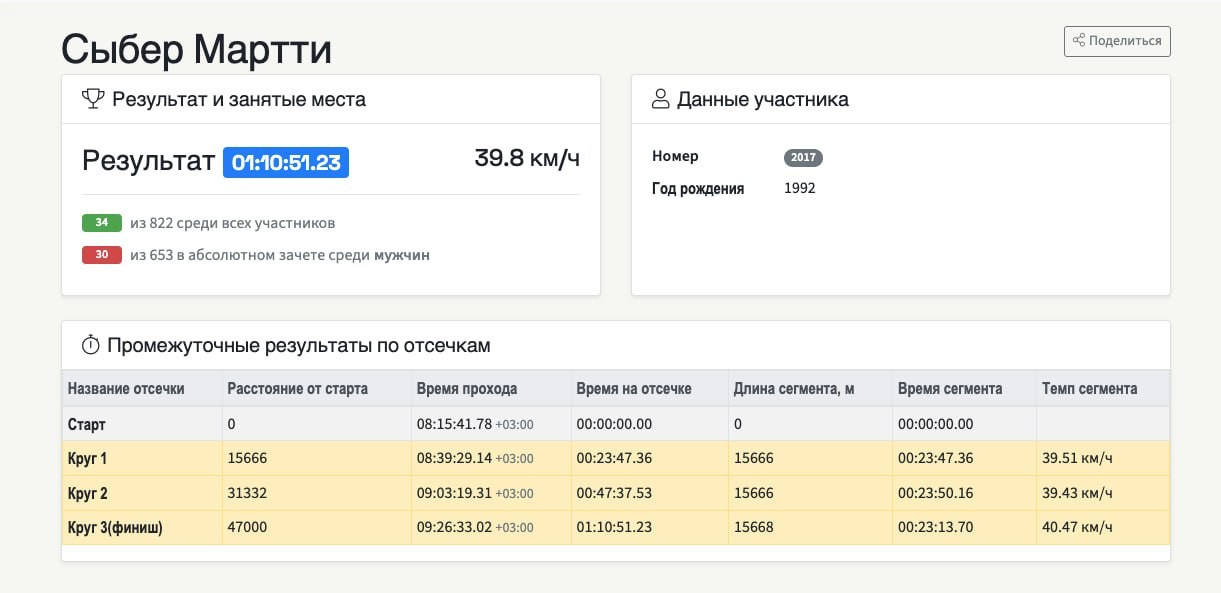Click the Год рождения label

(x=698, y=188)
